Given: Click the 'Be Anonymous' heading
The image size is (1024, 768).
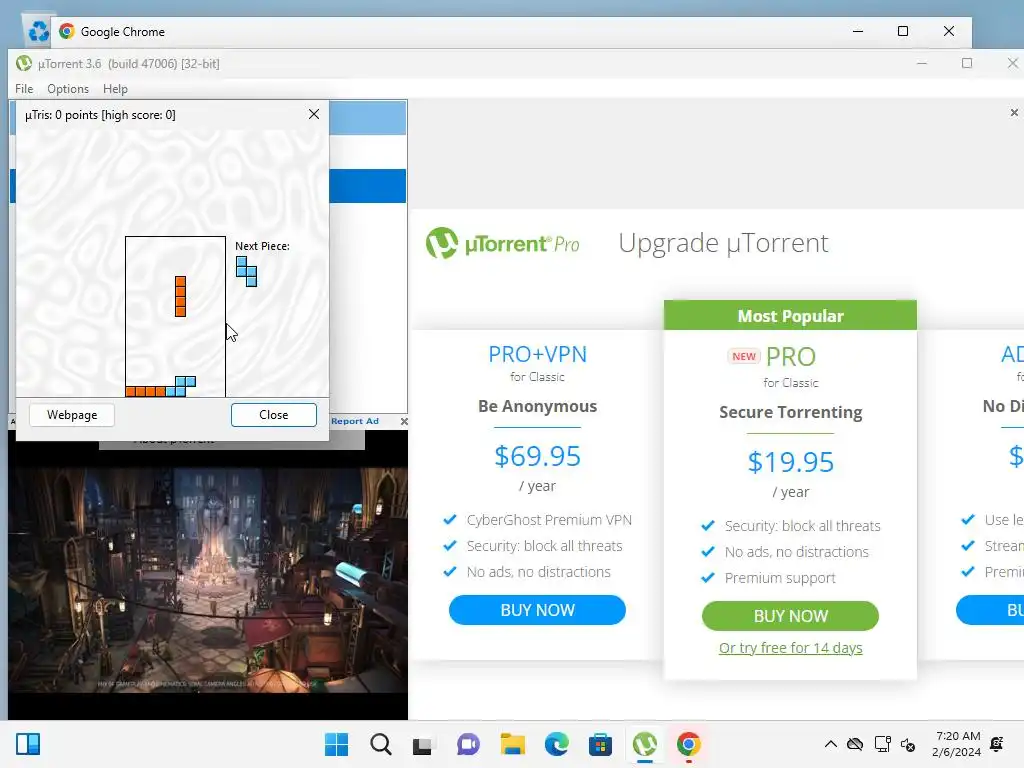Looking at the screenshot, I should [537, 406].
